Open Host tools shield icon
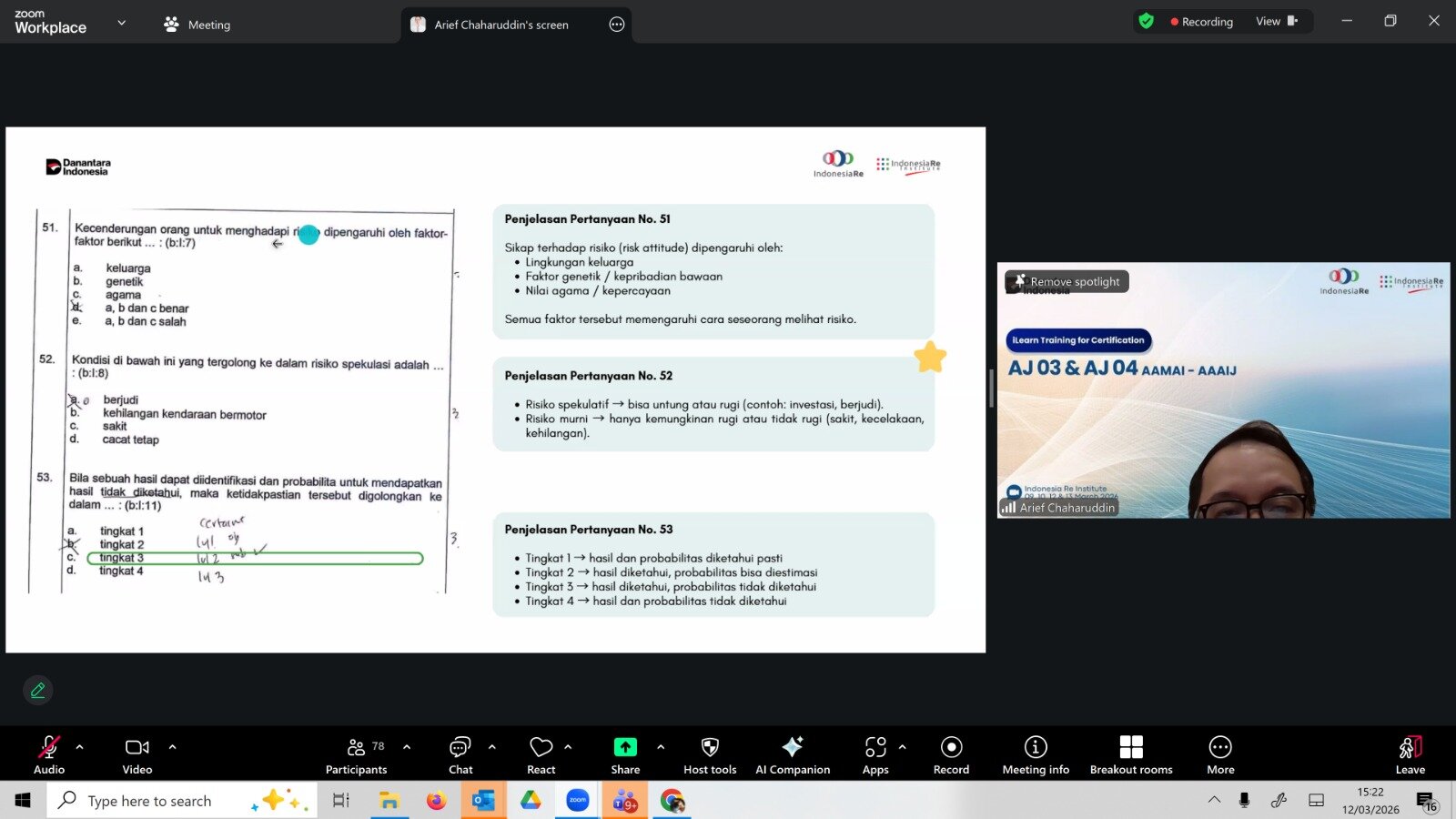The image size is (1456, 819). tap(710, 753)
